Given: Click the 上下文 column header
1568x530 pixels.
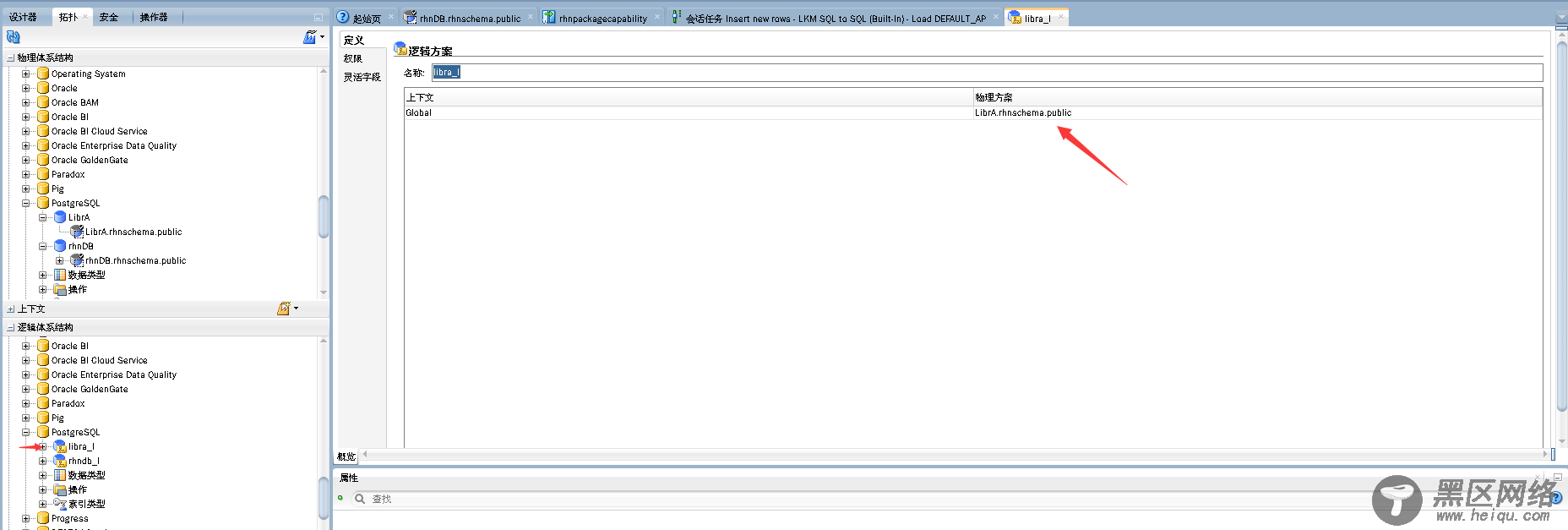Looking at the screenshot, I should (x=689, y=97).
